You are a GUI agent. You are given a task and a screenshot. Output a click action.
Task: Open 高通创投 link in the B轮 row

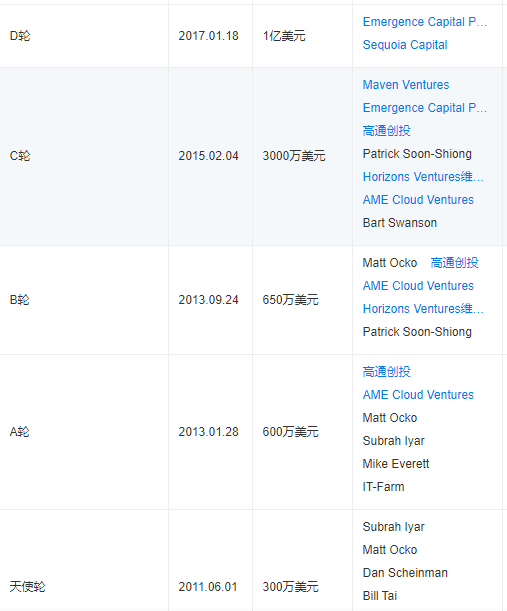(x=454, y=263)
